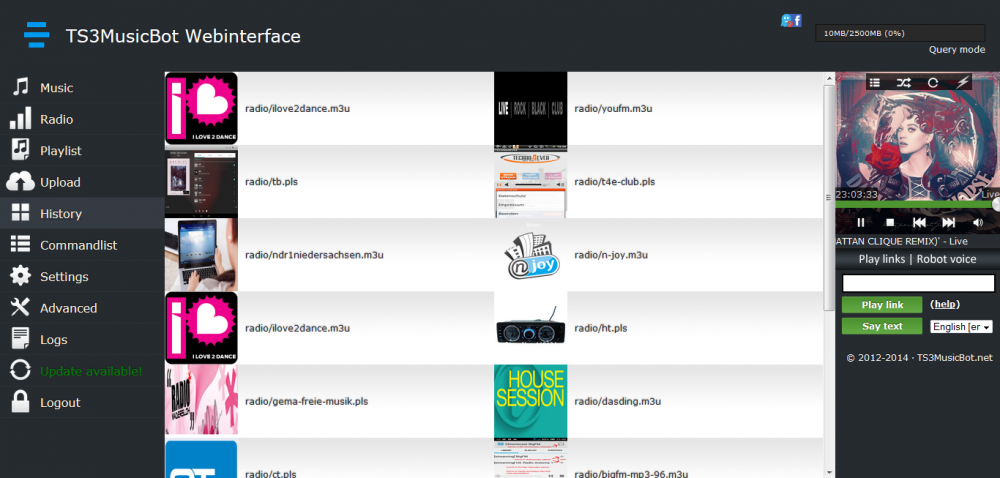
Task: Focus the play link text field
Action: pos(918,283)
